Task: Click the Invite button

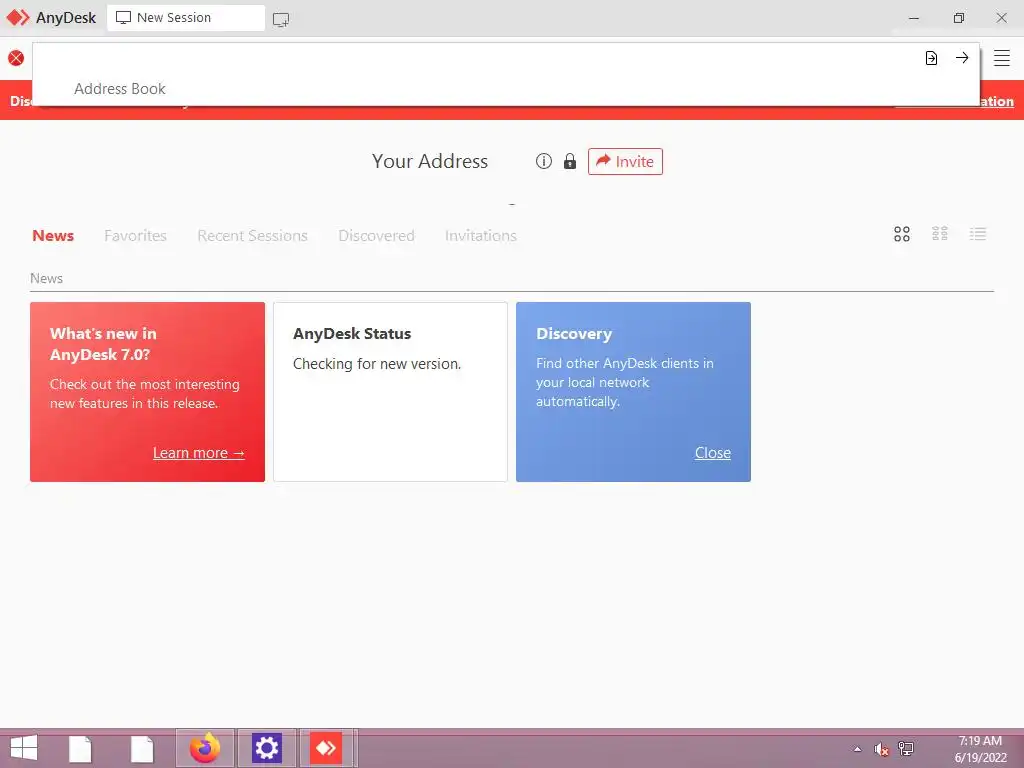Action: [x=625, y=161]
